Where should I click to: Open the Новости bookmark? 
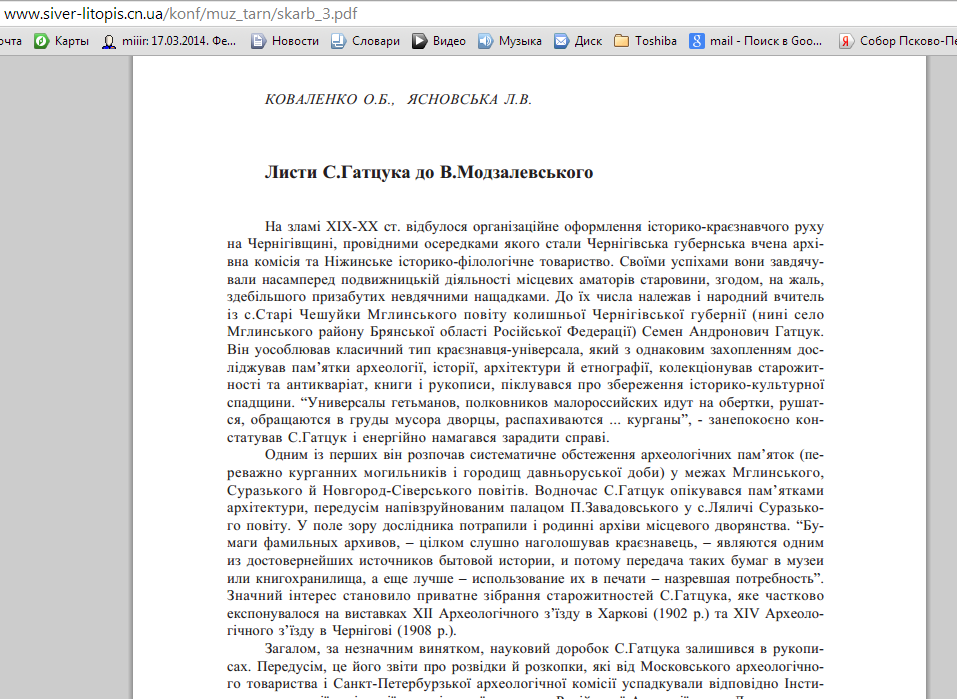point(285,41)
